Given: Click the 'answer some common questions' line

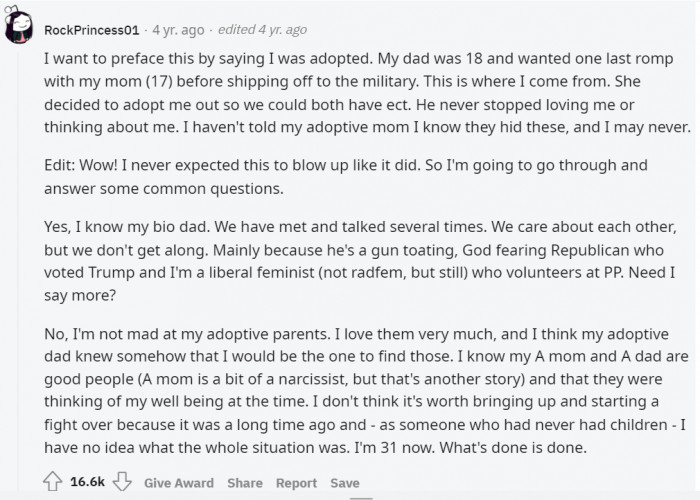Looking at the screenshot, I should [x=163, y=189].
